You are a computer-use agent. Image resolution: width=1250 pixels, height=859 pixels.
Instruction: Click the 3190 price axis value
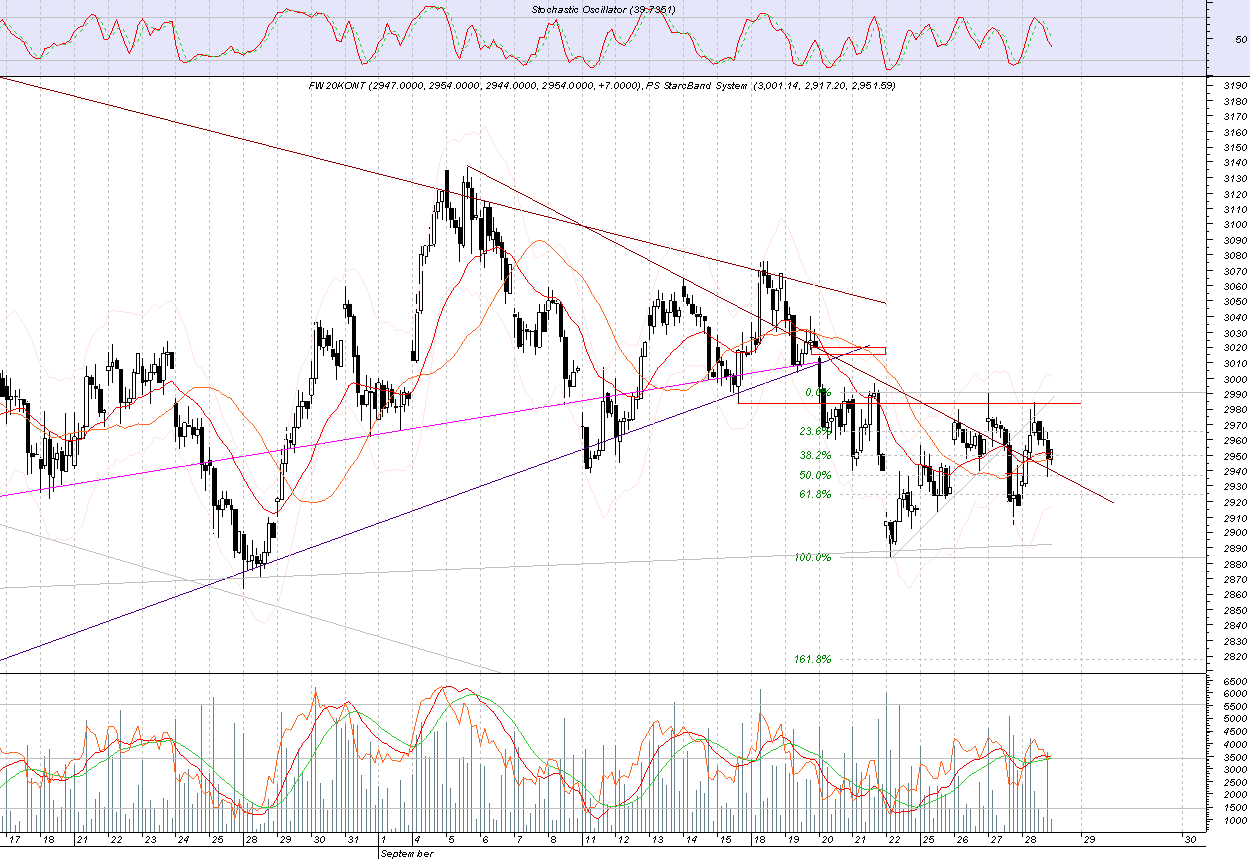click(1235, 87)
